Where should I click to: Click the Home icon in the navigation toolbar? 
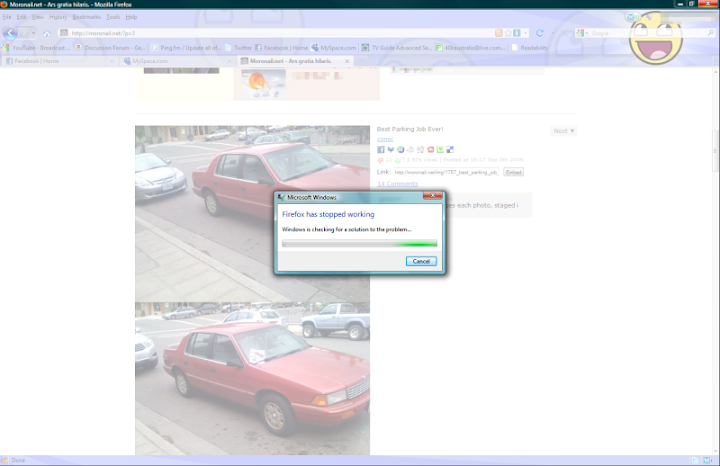pyautogui.click(x=46, y=33)
